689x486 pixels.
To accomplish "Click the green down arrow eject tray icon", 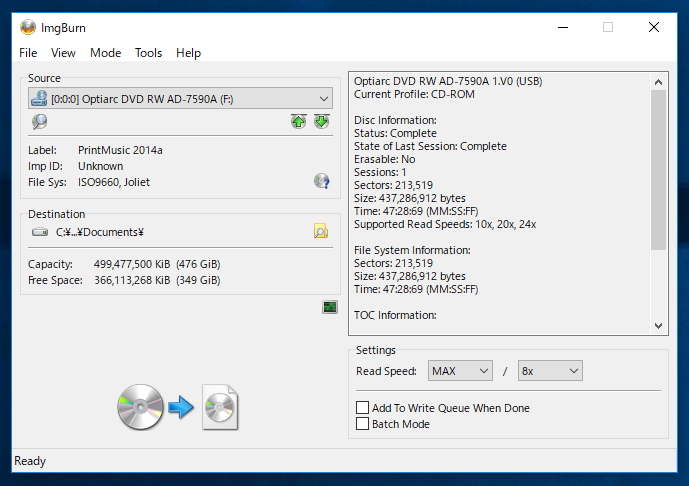I will (x=322, y=121).
